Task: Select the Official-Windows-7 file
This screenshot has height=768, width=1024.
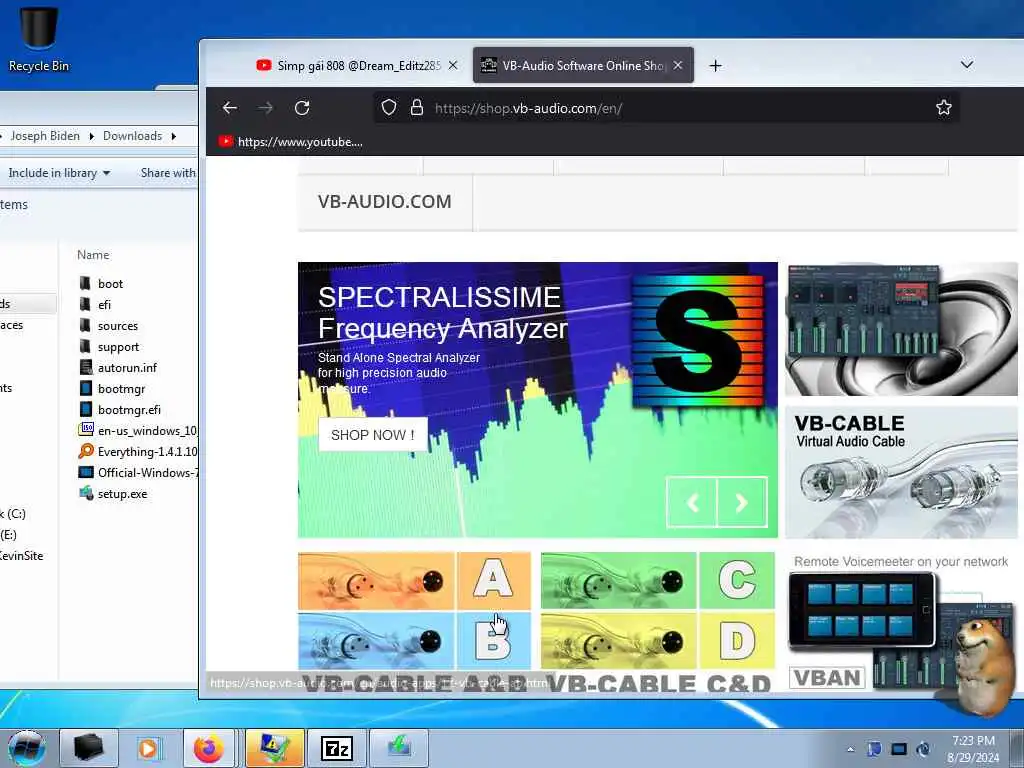Action: coord(137,472)
